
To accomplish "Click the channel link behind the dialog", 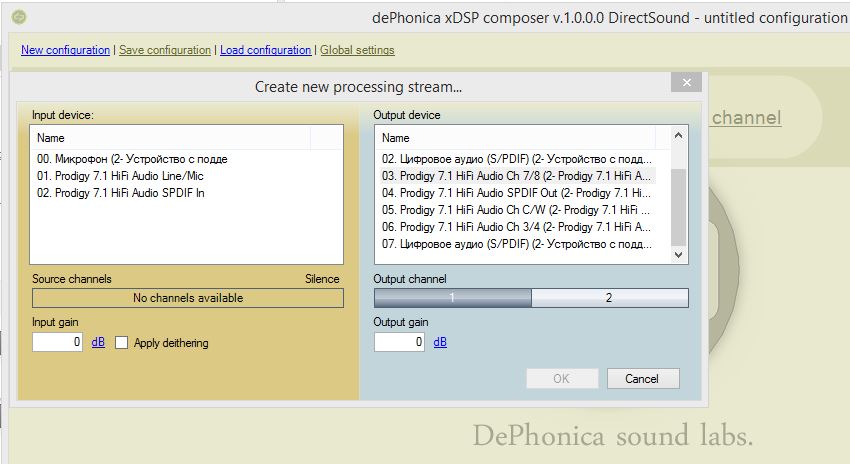I will tap(746, 118).
